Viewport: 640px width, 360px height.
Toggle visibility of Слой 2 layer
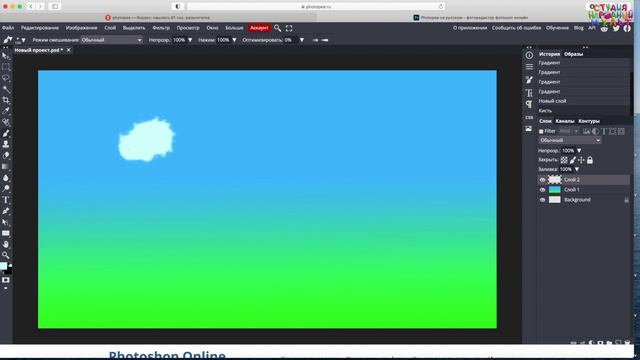[542, 180]
